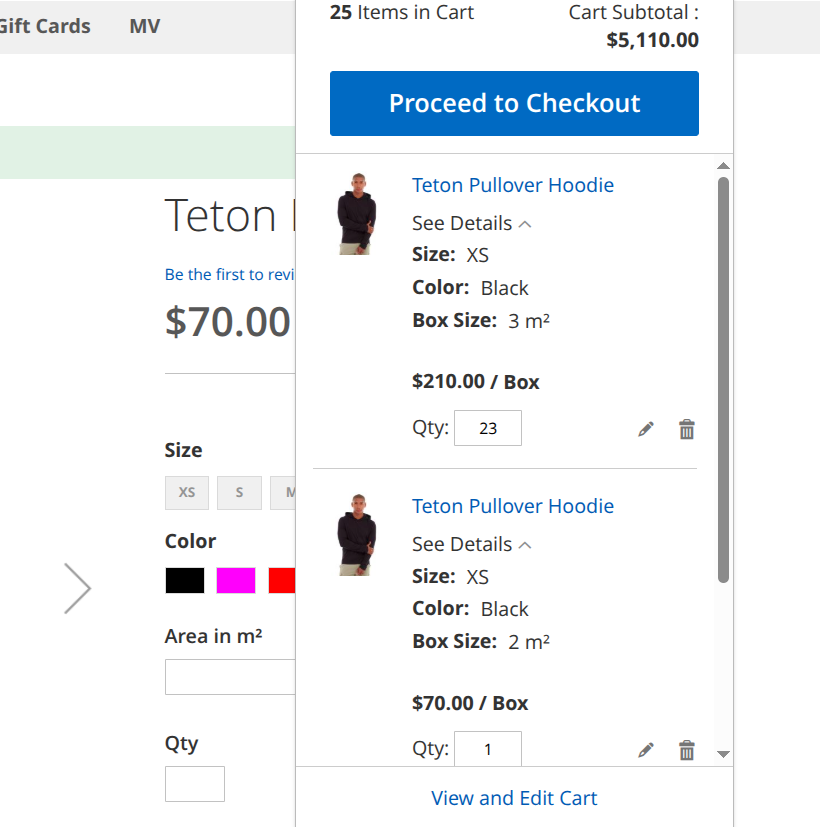Choose the magenta color swatch
Image resolution: width=820 pixels, height=827 pixels.
(236, 581)
